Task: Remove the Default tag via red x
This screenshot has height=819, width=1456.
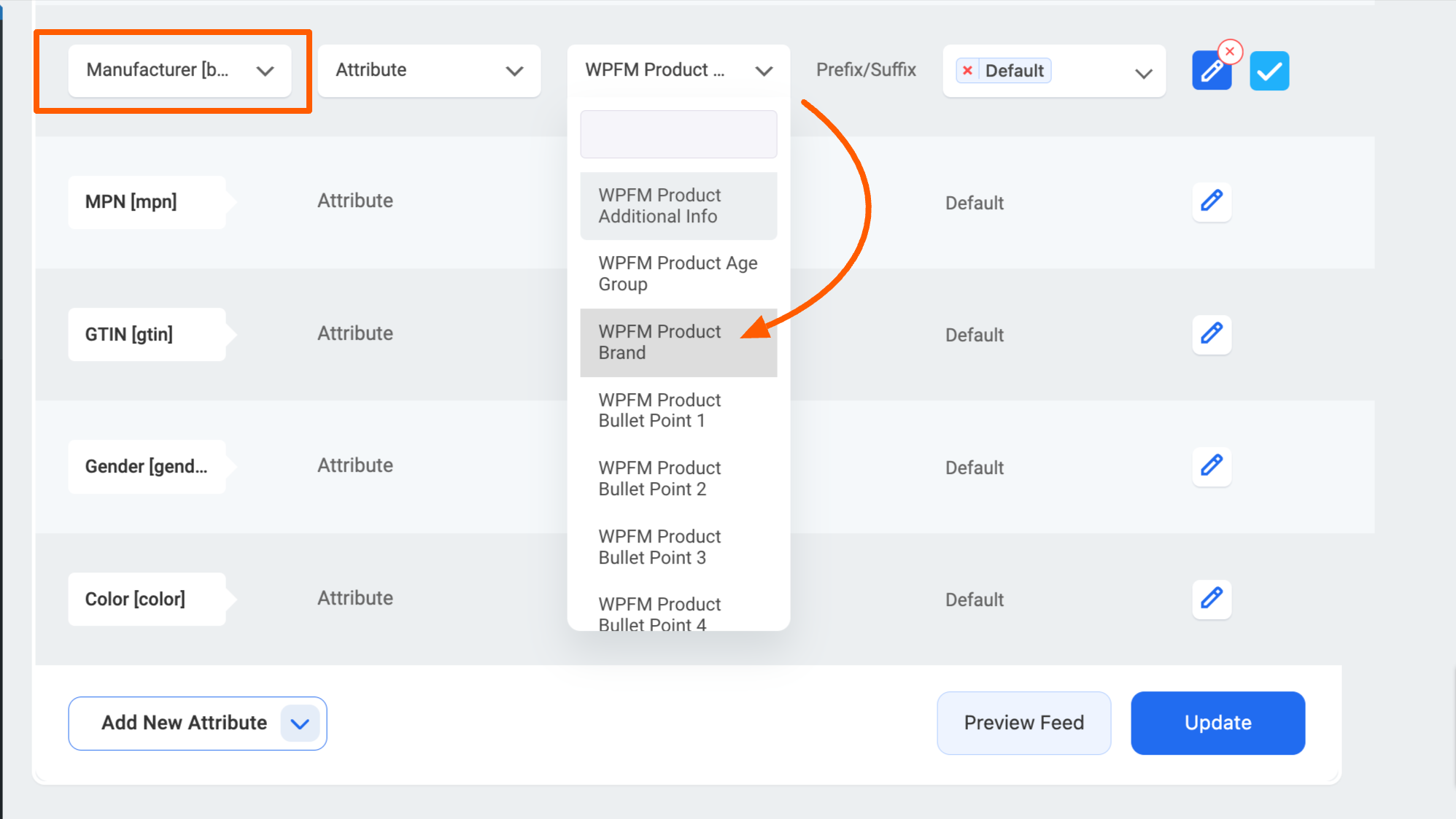Action: click(x=967, y=71)
